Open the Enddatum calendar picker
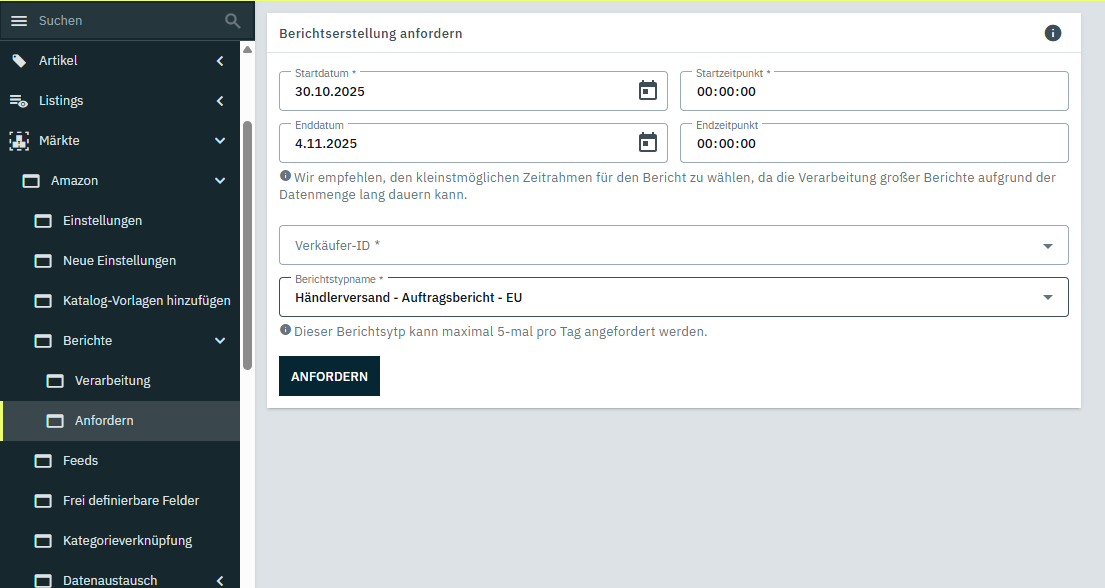This screenshot has height=588, width=1105. (x=648, y=143)
